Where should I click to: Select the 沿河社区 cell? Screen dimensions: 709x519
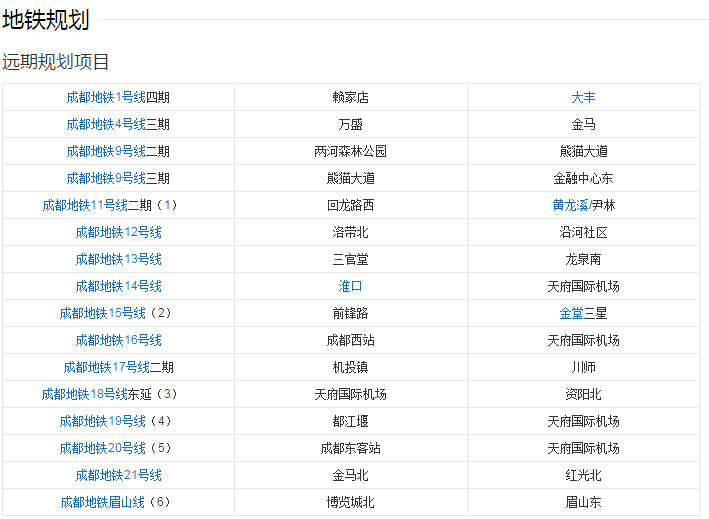[583, 232]
